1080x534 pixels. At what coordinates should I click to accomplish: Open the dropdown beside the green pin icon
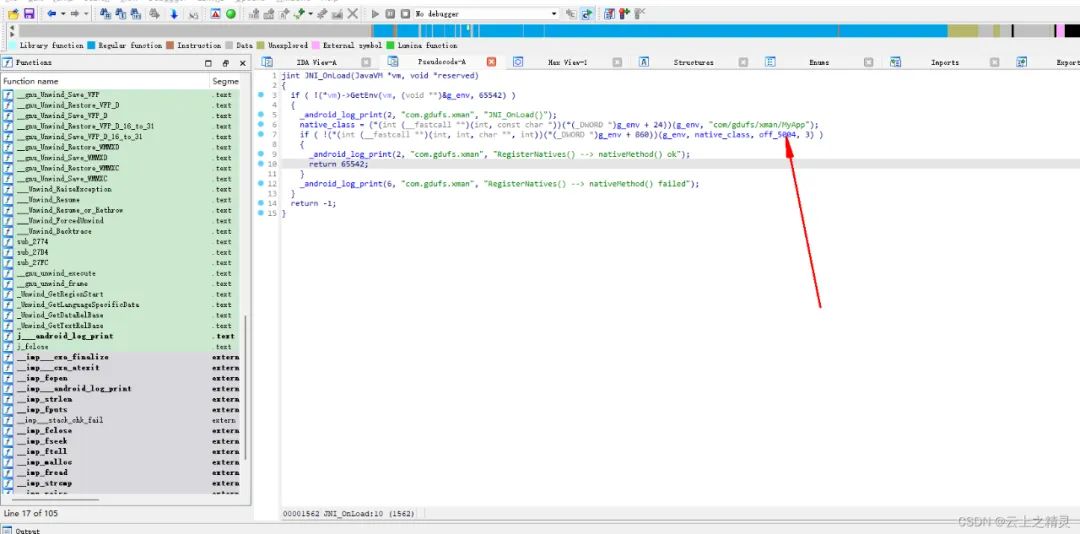[x=311, y=14]
